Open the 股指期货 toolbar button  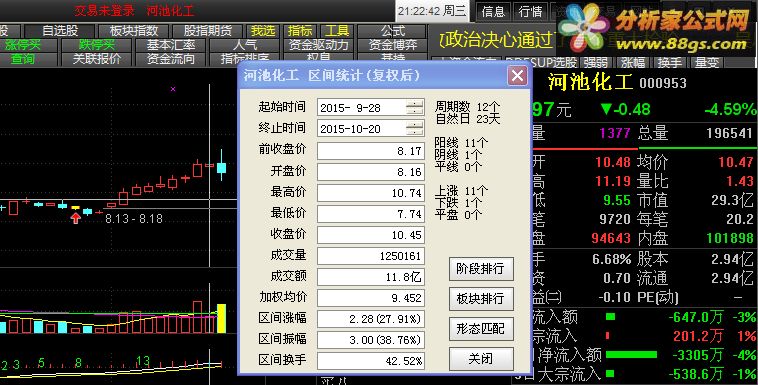click(x=208, y=31)
